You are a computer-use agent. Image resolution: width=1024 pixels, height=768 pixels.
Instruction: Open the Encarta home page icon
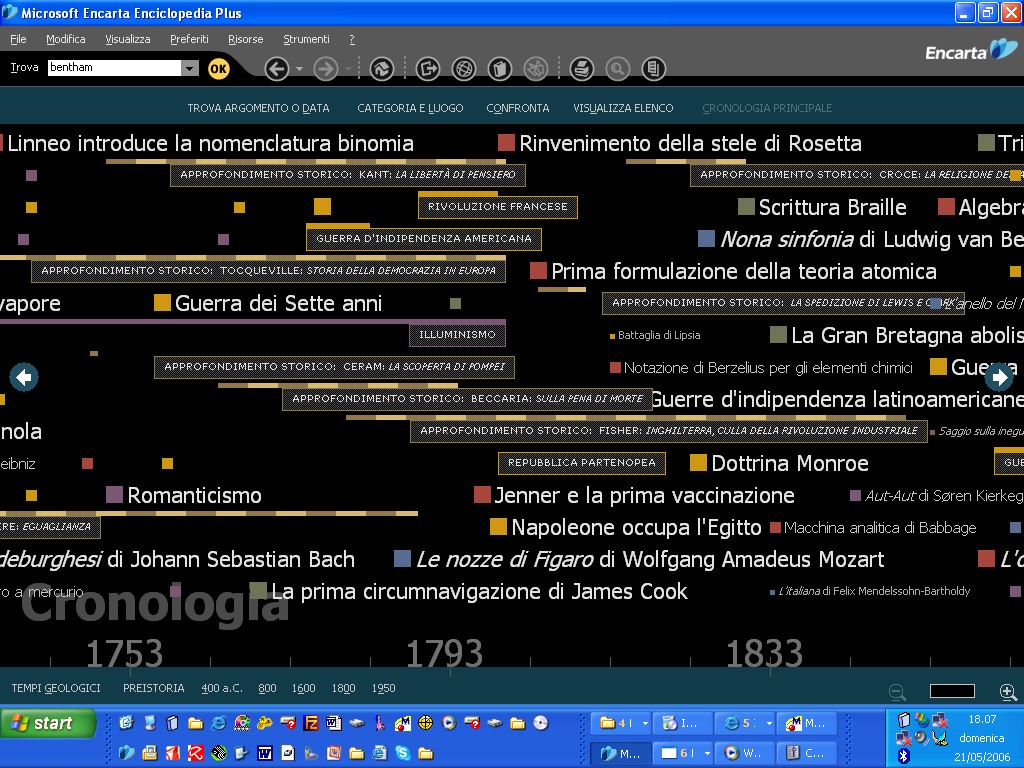coord(382,69)
